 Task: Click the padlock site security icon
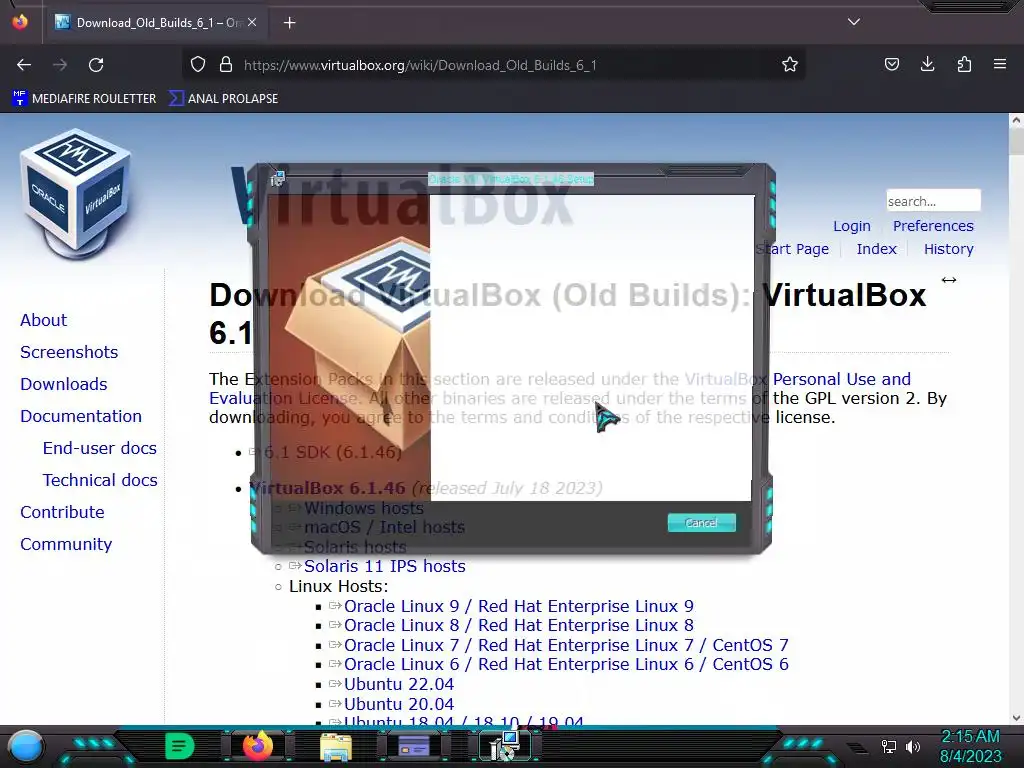tap(226, 65)
